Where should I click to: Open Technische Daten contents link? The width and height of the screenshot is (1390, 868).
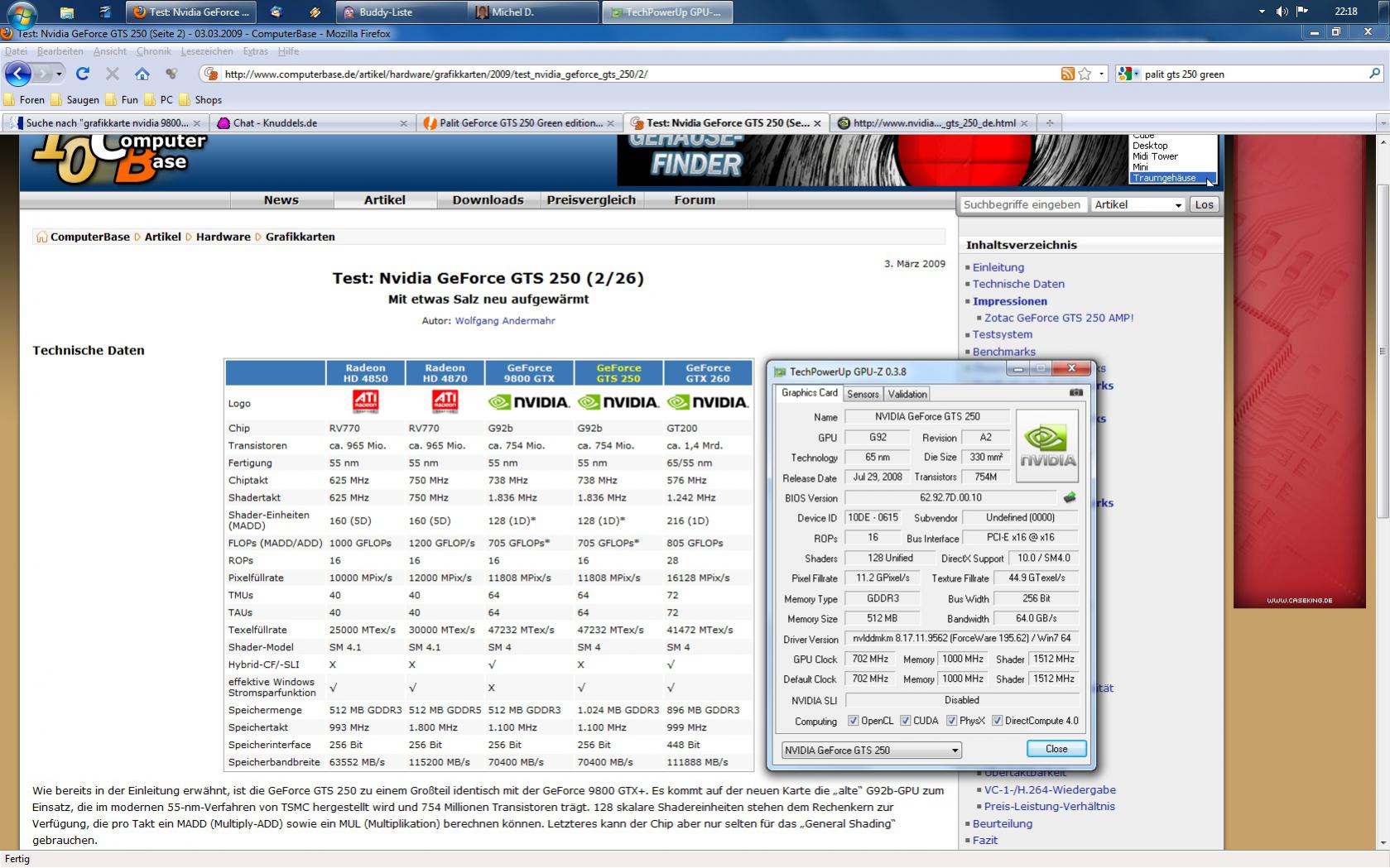(1018, 284)
